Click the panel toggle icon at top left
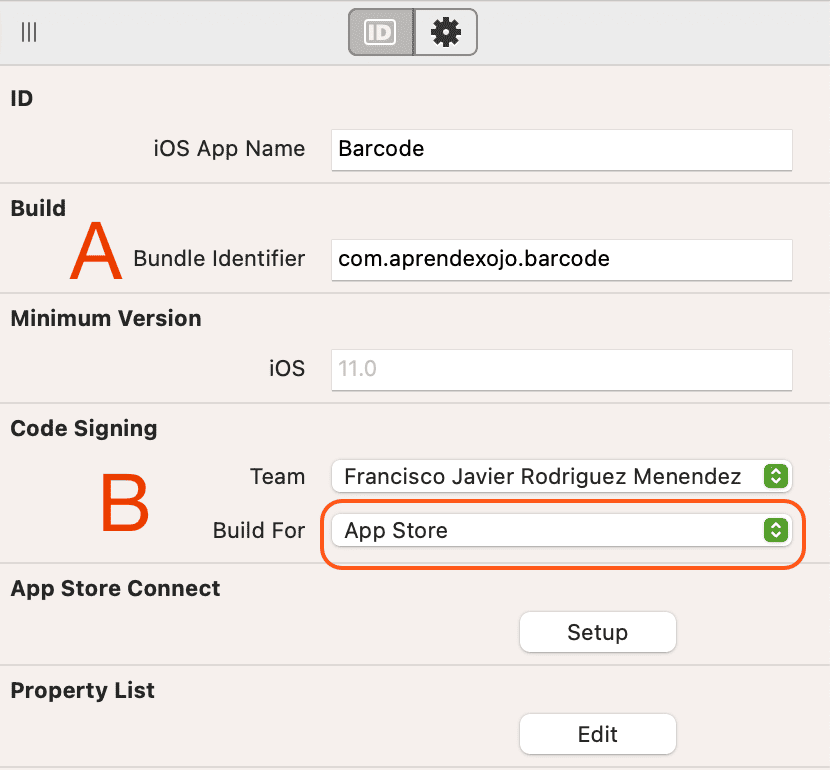Image resolution: width=830 pixels, height=770 pixels. (x=28, y=31)
